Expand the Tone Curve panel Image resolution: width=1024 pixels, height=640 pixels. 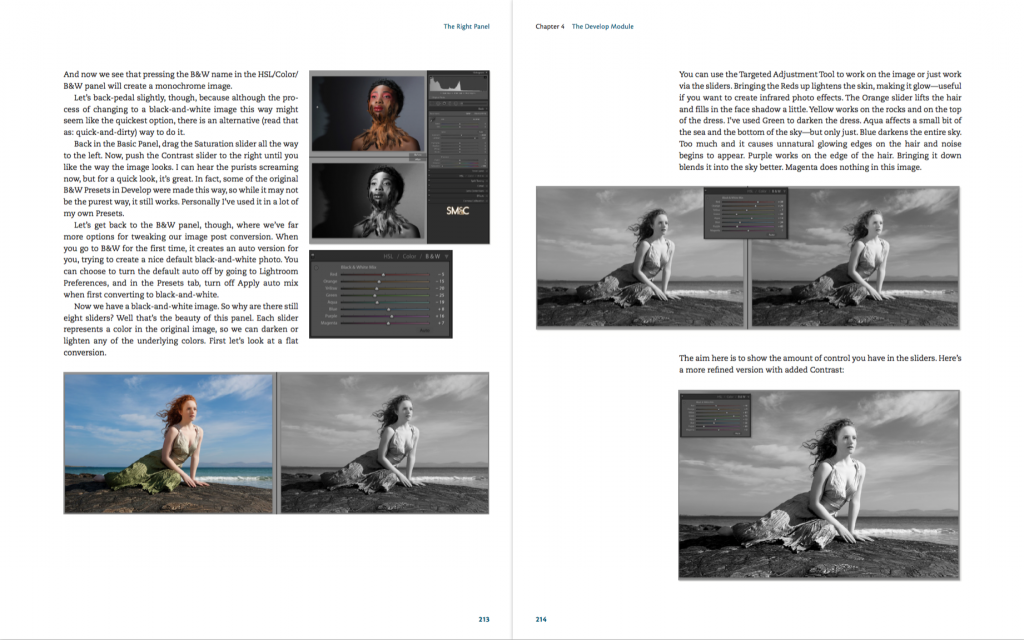479,171
